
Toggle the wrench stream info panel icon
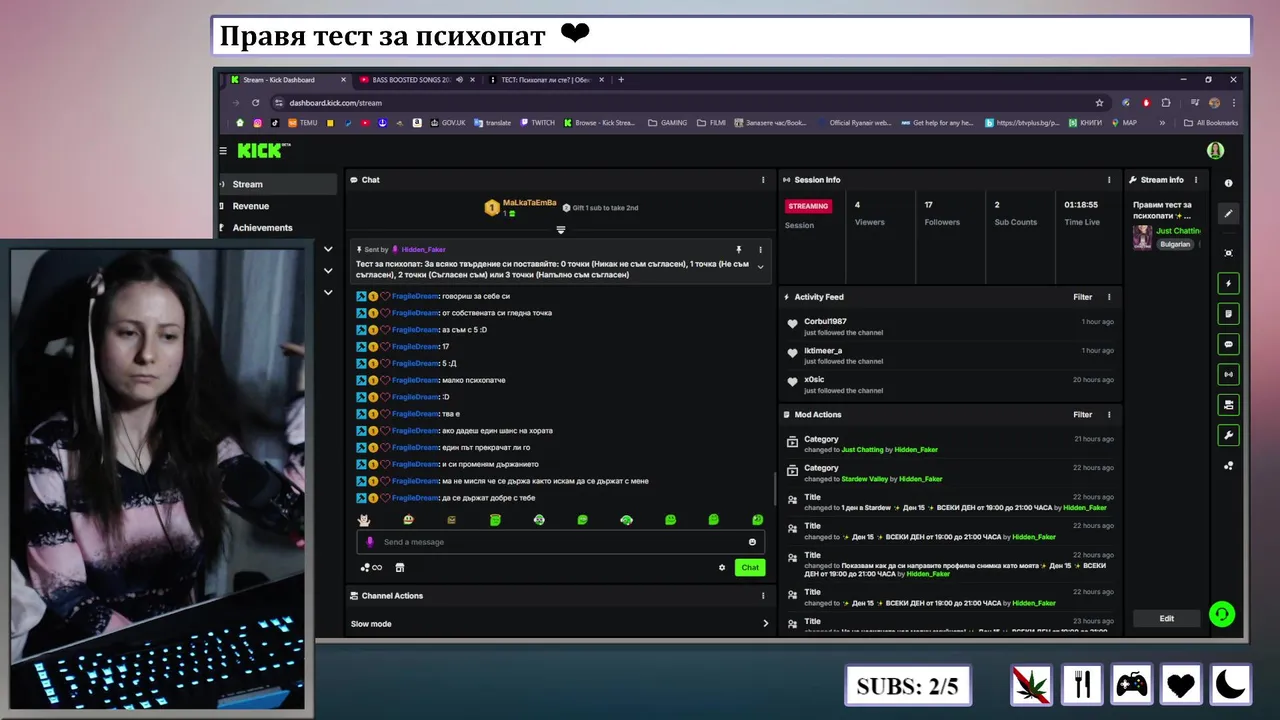[1229, 435]
